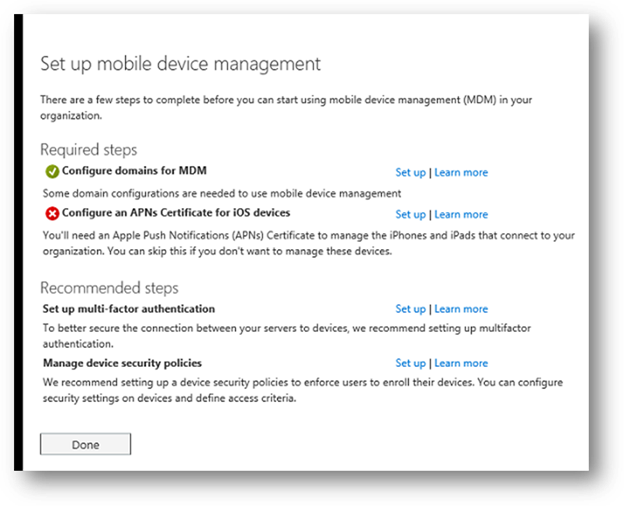Click the 'Set up mobile device management' title
624x506 pixels.
click(x=180, y=64)
